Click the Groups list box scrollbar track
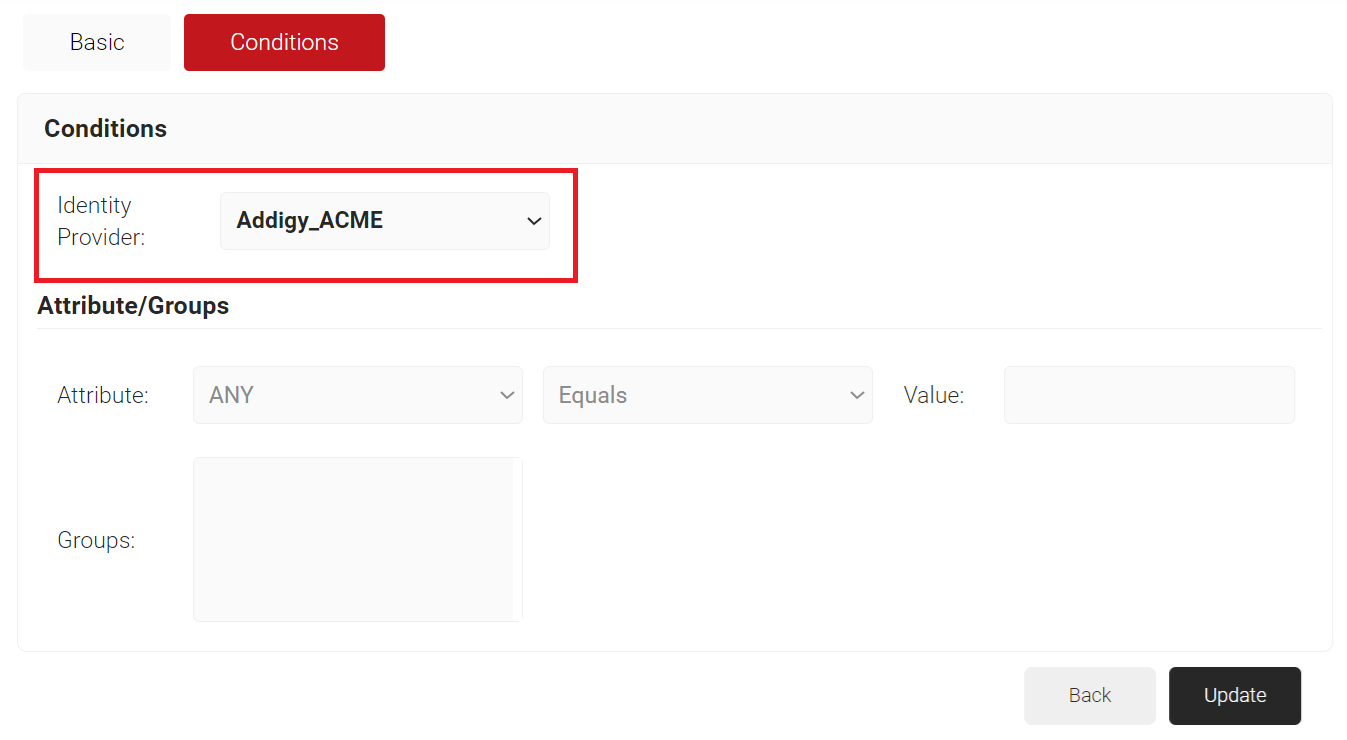The width and height of the screenshot is (1347, 740). tap(517, 539)
